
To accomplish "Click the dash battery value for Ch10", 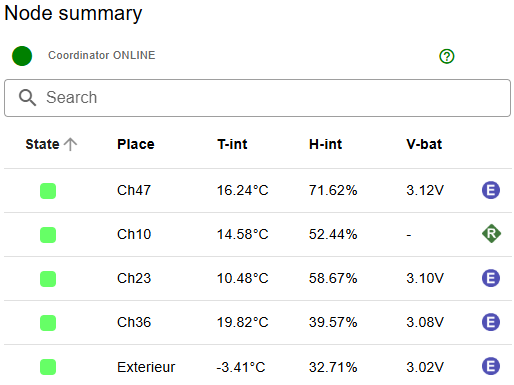I will pos(409,235).
